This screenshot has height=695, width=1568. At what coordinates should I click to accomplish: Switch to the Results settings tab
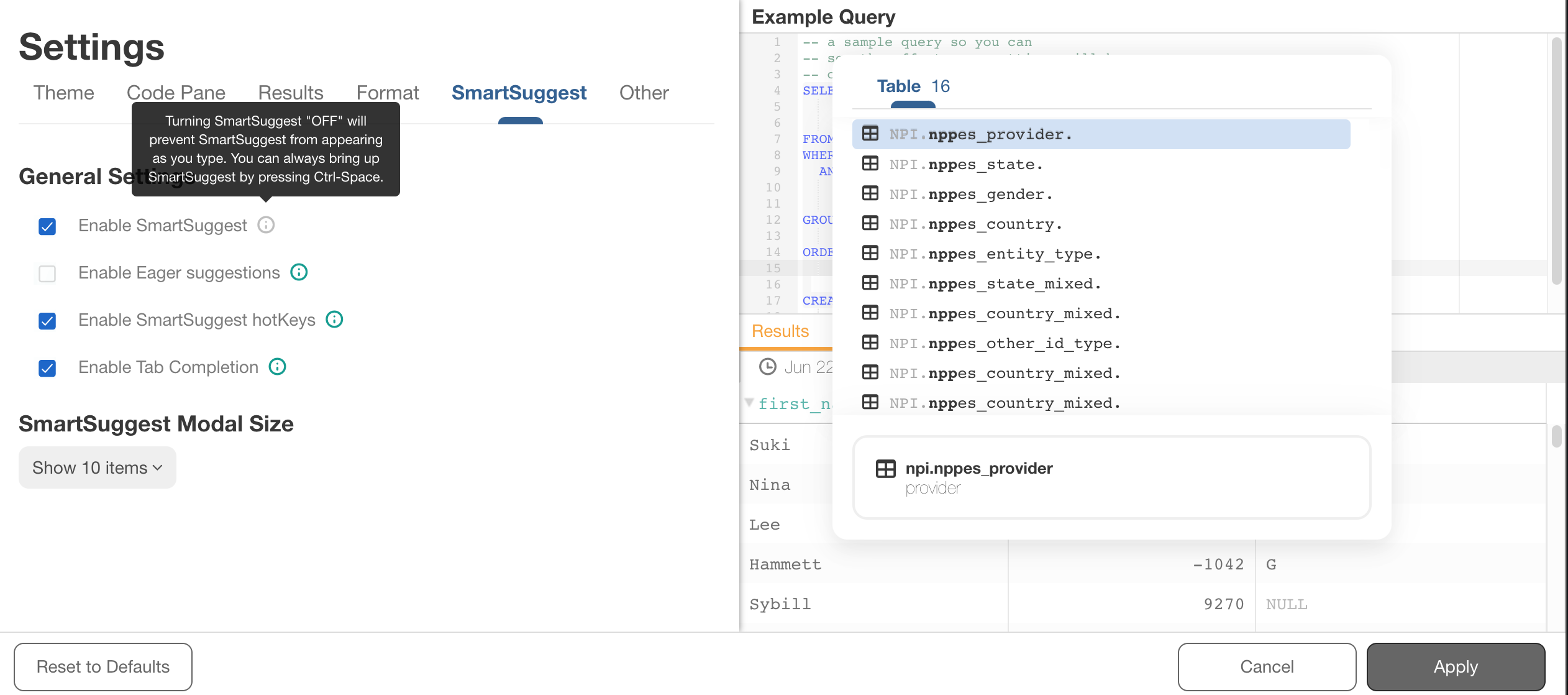(290, 91)
